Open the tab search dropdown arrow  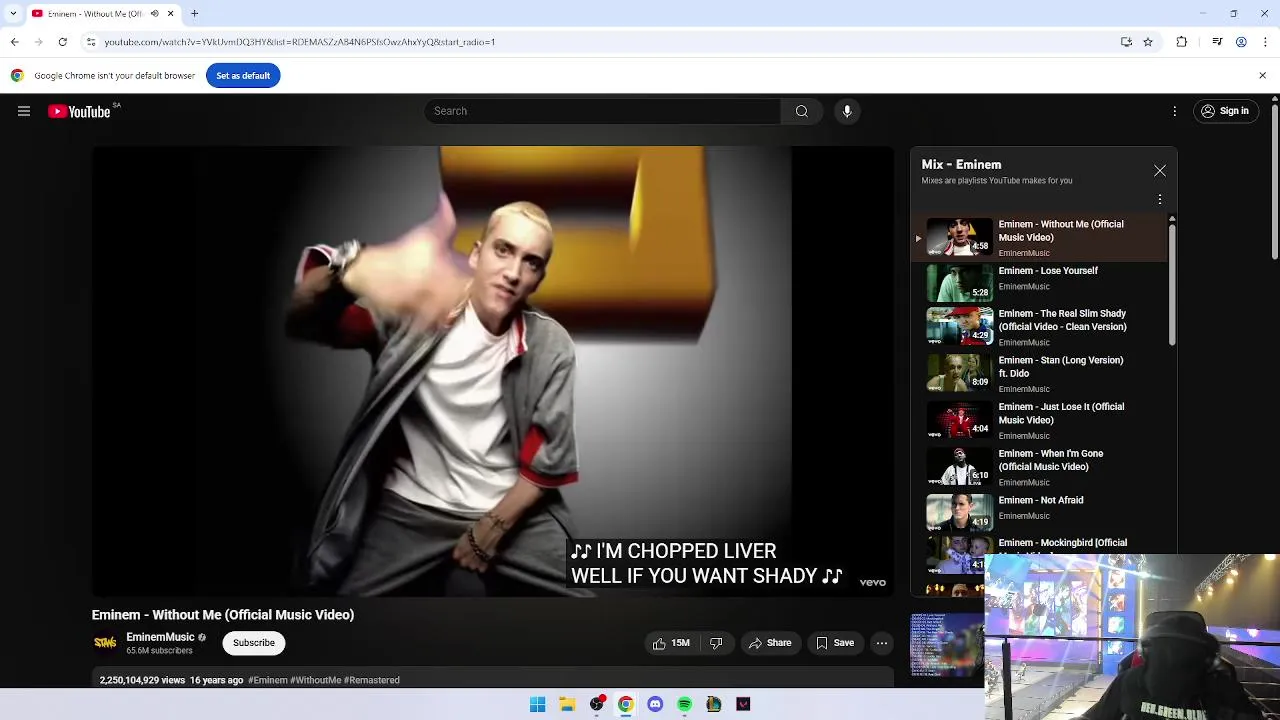click(x=13, y=13)
